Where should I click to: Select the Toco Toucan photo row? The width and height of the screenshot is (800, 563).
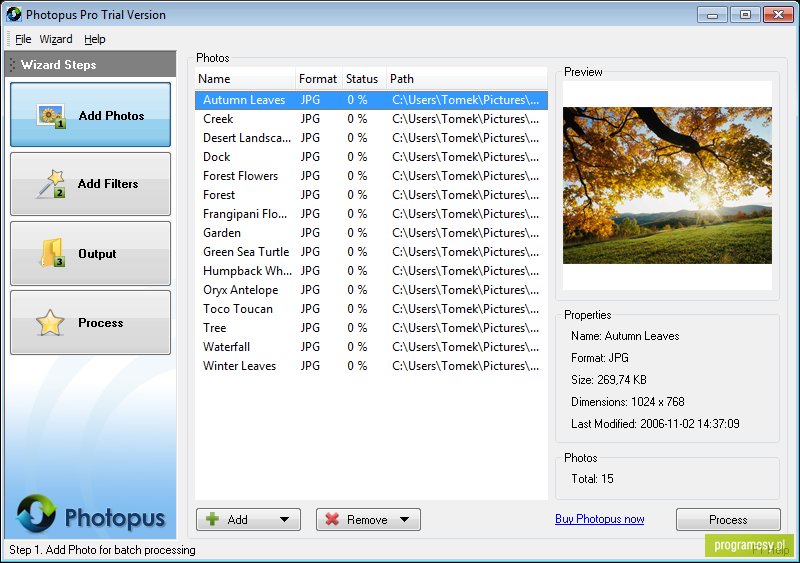coord(371,309)
